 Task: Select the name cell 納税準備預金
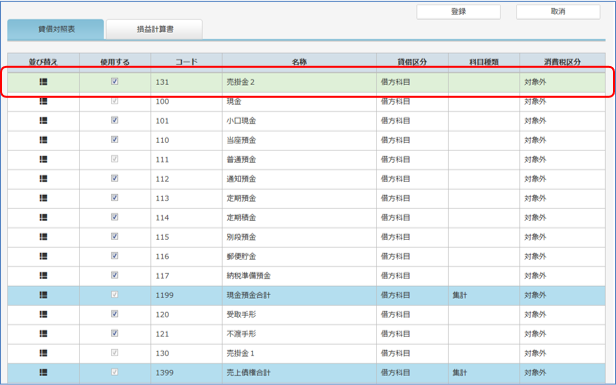[x=299, y=276]
